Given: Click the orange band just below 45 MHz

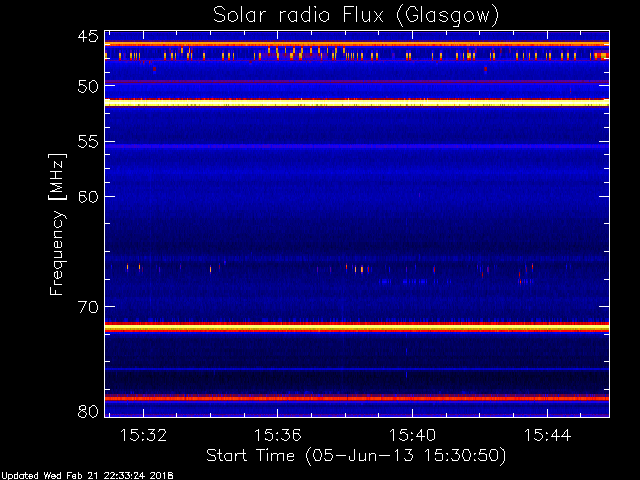Looking at the screenshot, I should [357, 44].
